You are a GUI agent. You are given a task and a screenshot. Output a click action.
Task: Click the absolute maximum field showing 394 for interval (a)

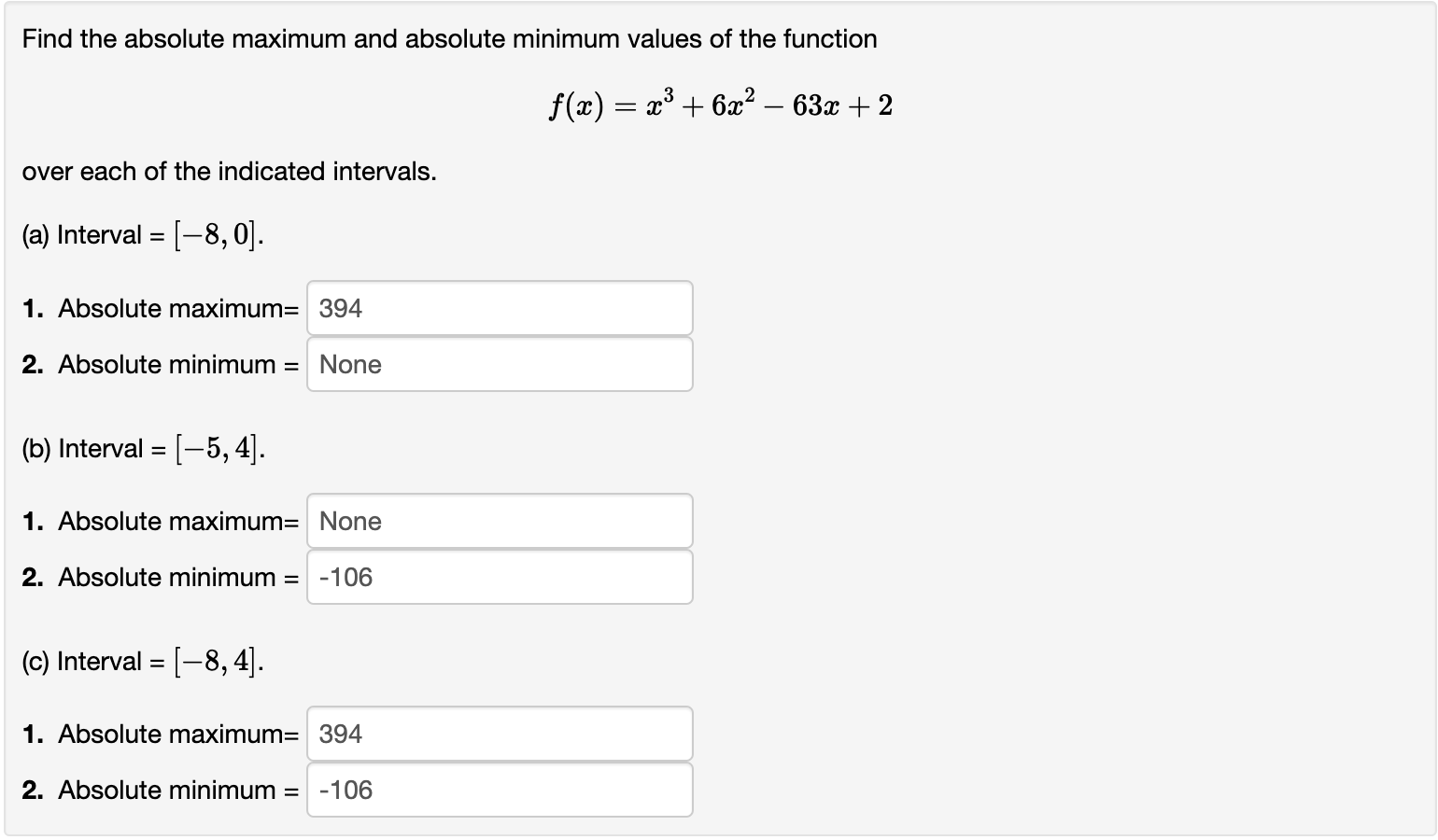(x=500, y=308)
